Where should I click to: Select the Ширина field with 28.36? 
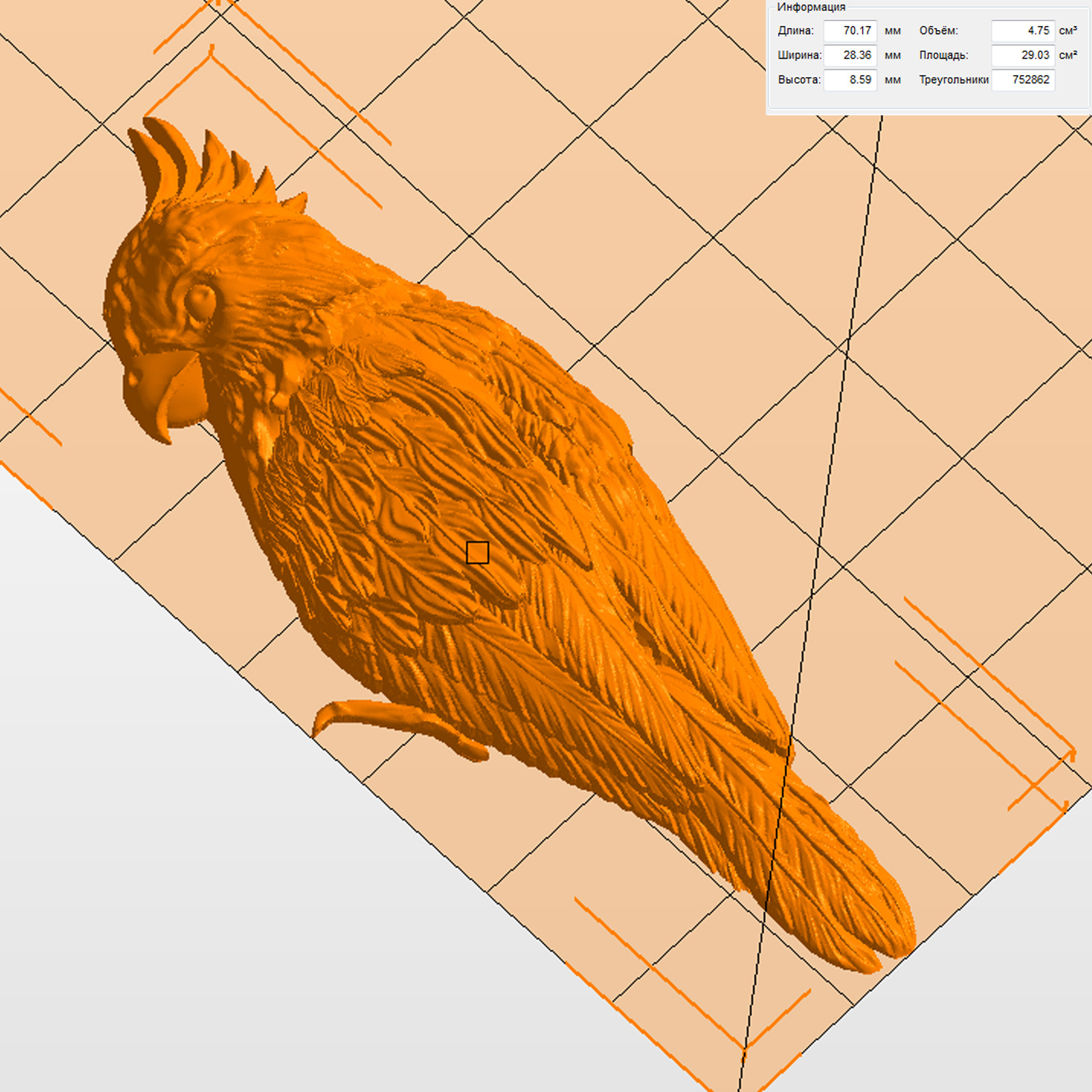850,55
